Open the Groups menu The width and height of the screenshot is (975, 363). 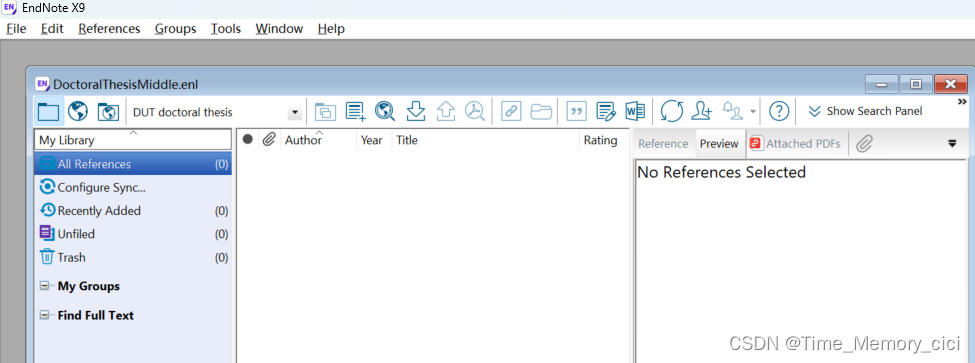(x=175, y=29)
